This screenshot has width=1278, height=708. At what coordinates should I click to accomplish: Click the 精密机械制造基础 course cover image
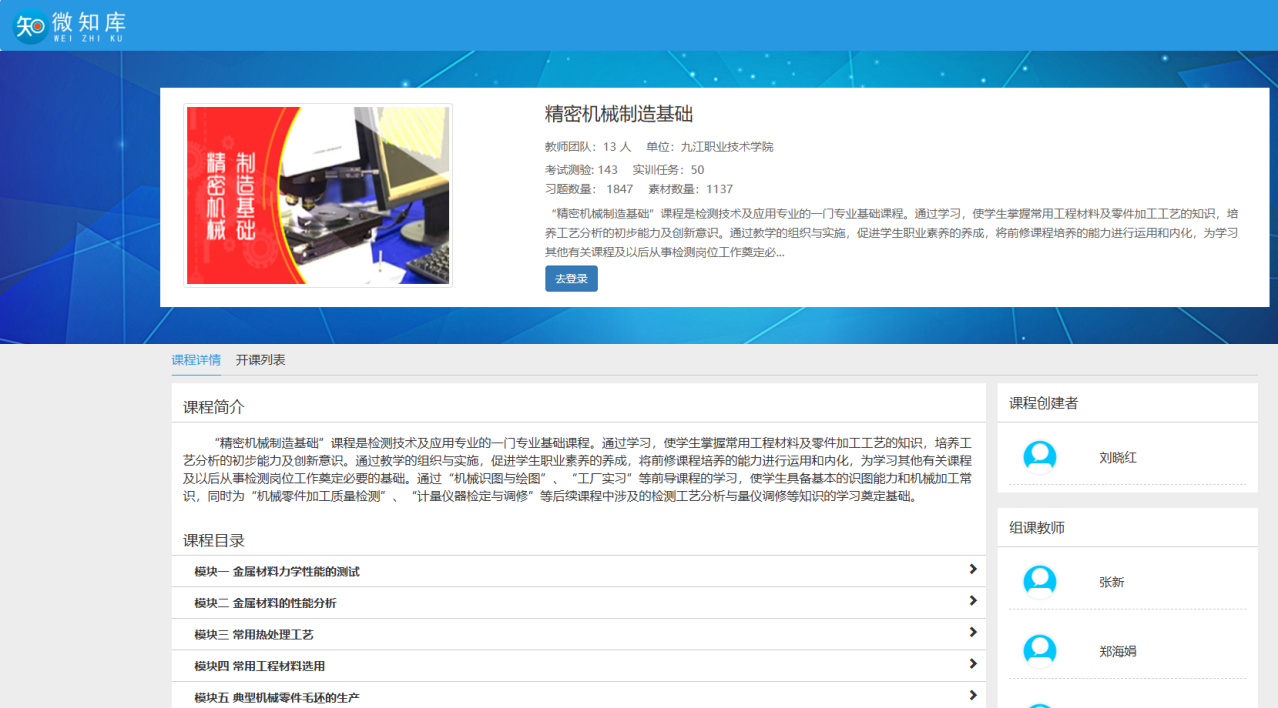318,196
